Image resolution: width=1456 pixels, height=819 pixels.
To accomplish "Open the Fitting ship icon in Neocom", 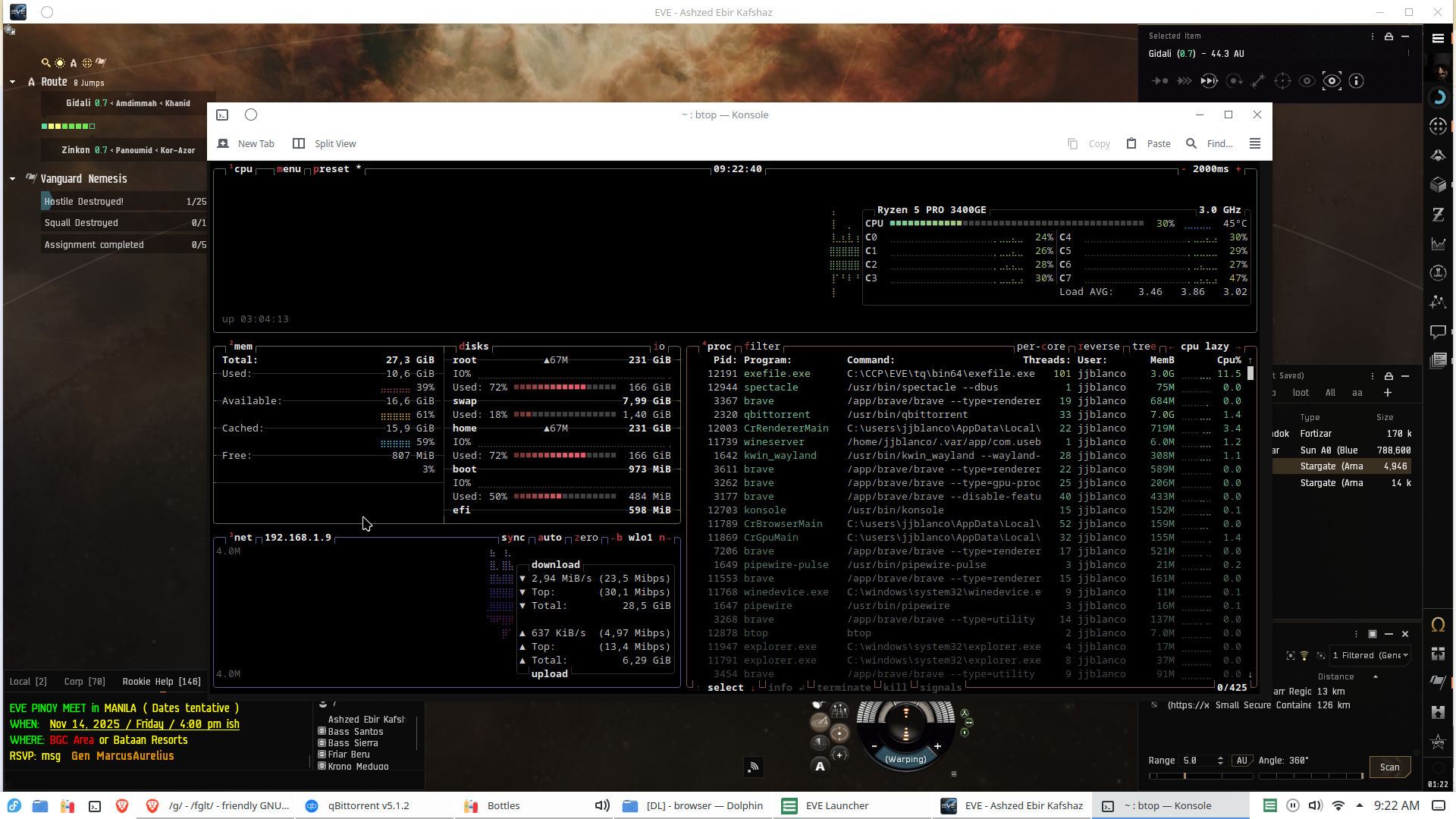I will (1438, 155).
